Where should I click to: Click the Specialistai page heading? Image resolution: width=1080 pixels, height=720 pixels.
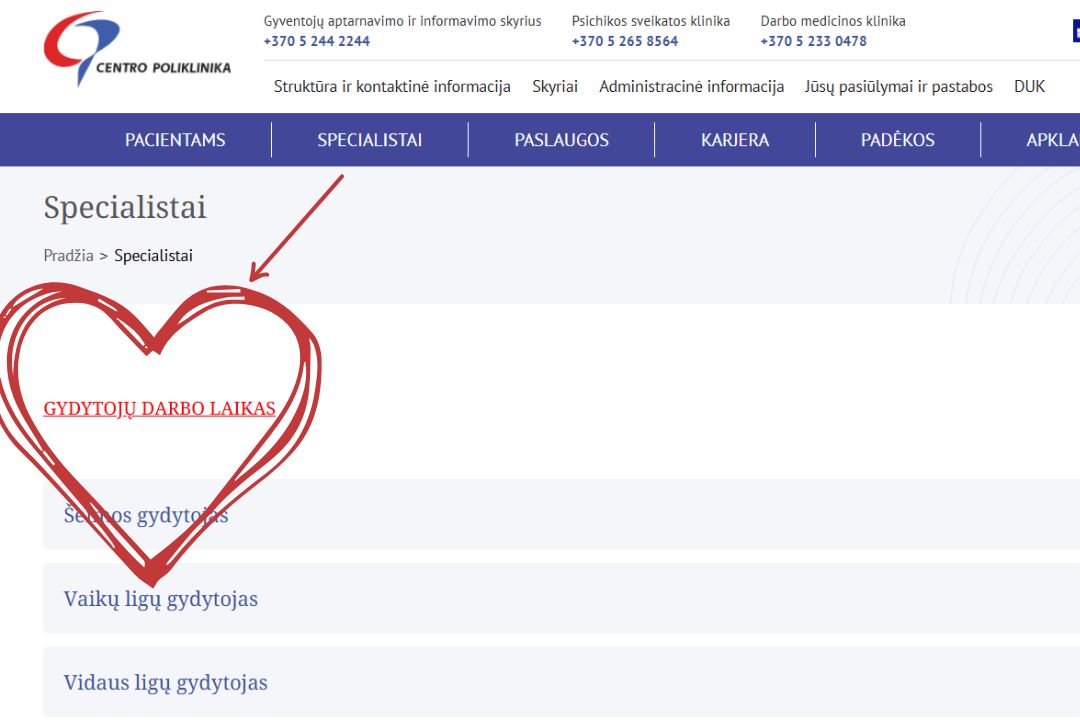click(125, 207)
